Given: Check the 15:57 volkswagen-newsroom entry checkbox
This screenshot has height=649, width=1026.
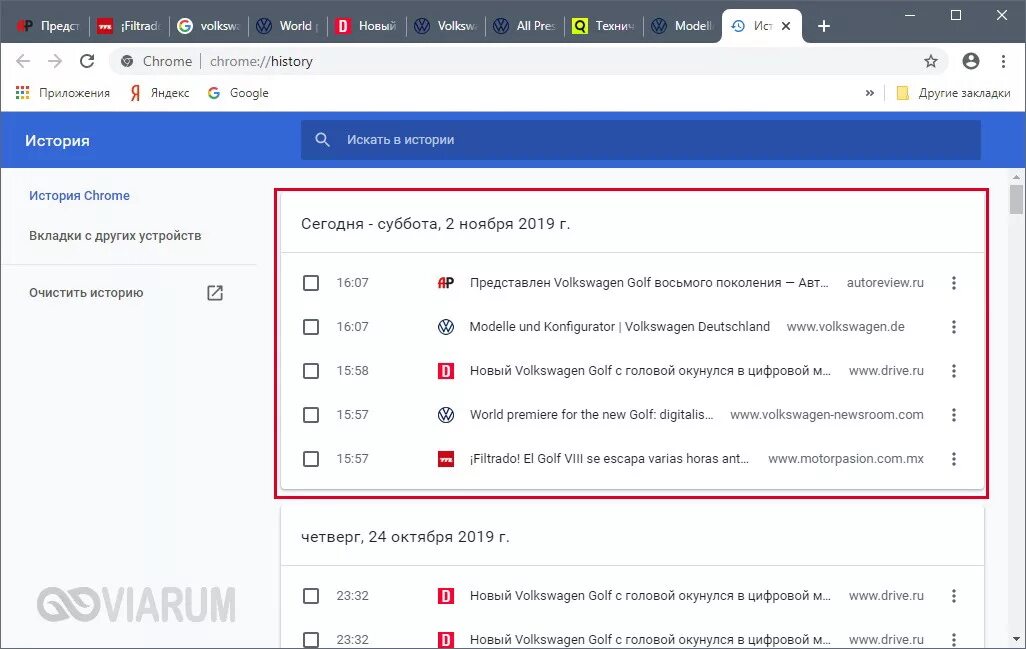Looking at the screenshot, I should click(311, 415).
